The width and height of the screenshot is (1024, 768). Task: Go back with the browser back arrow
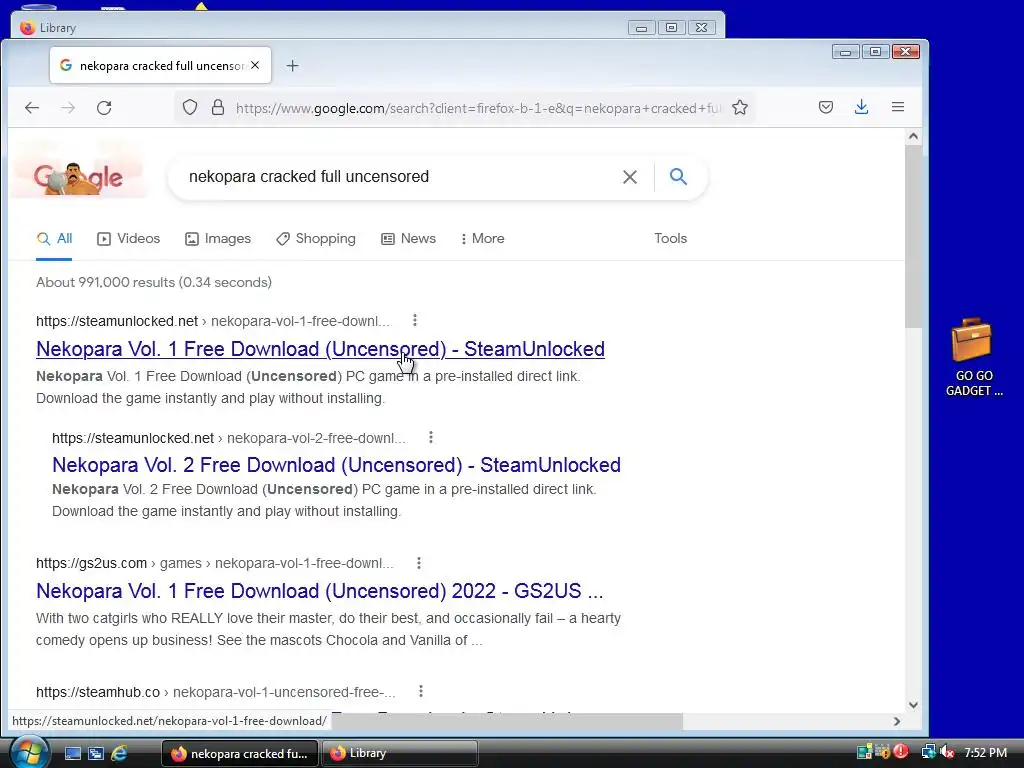[31, 108]
